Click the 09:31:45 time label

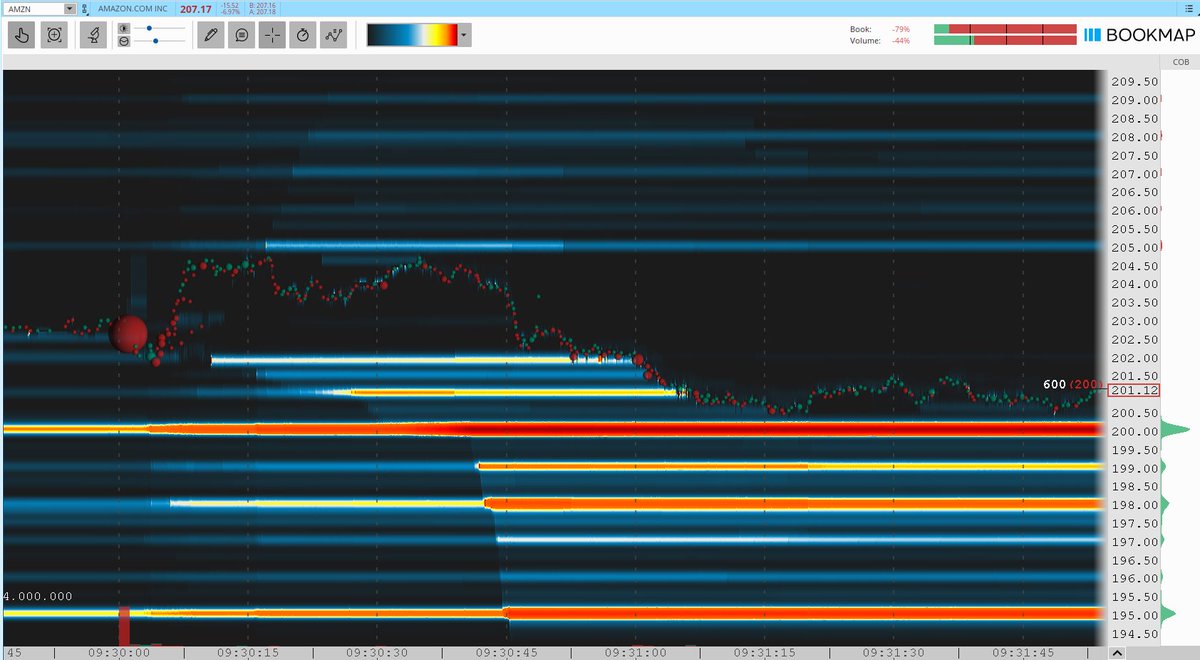1021,651
